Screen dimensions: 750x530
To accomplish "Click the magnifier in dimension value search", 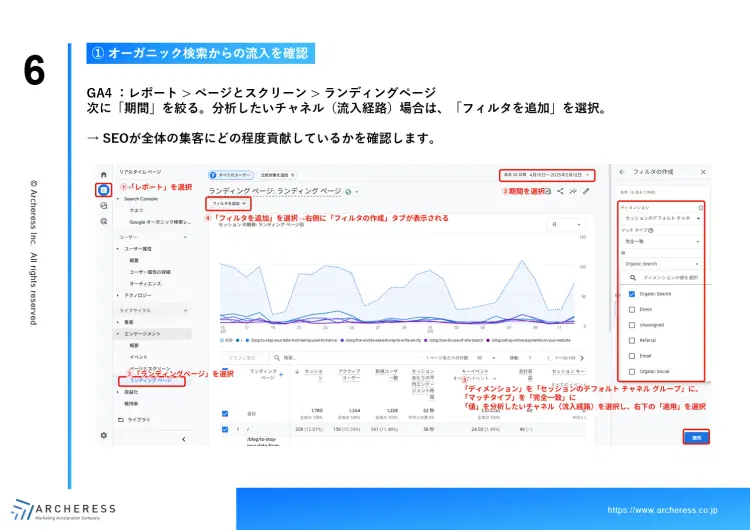I will click(633, 278).
